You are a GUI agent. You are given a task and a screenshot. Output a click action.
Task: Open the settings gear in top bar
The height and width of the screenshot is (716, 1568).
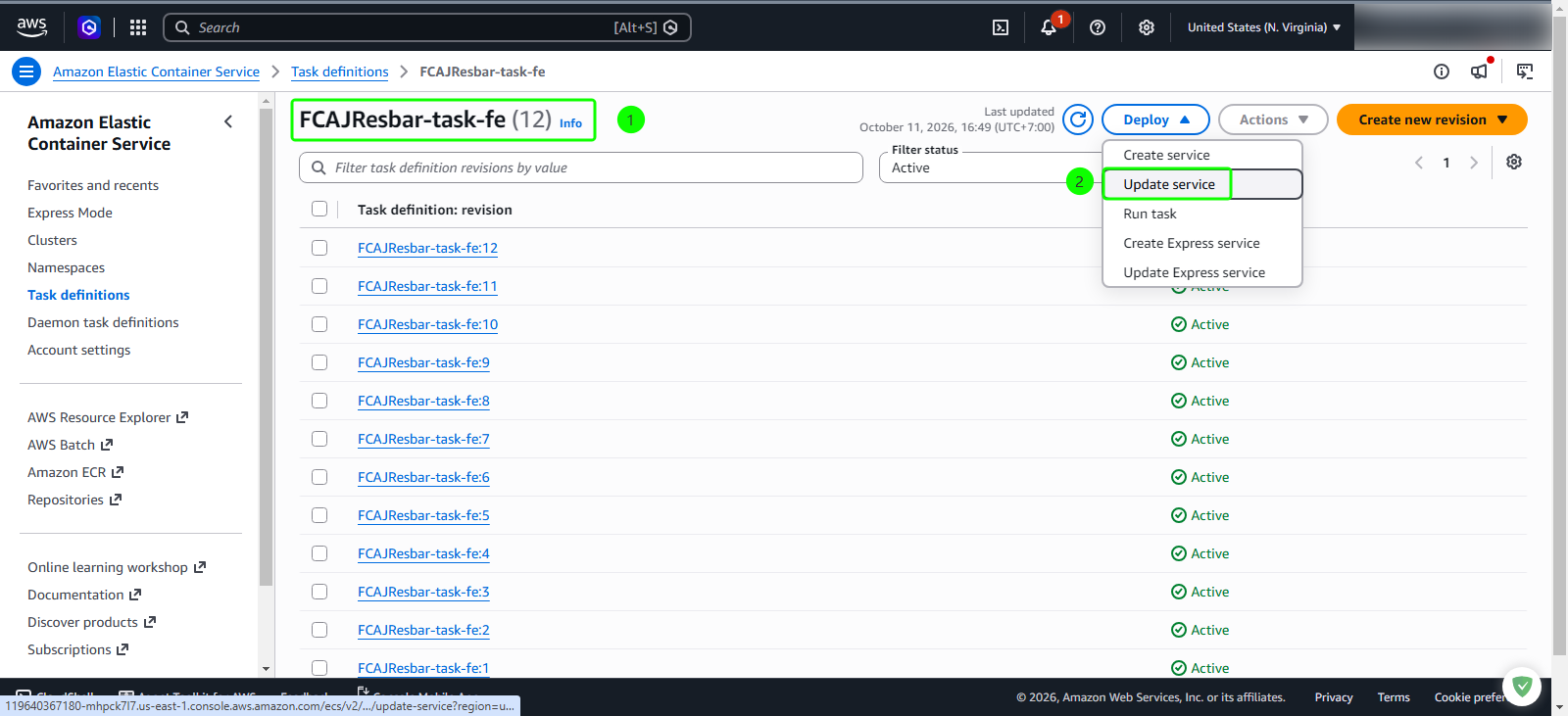(1147, 27)
